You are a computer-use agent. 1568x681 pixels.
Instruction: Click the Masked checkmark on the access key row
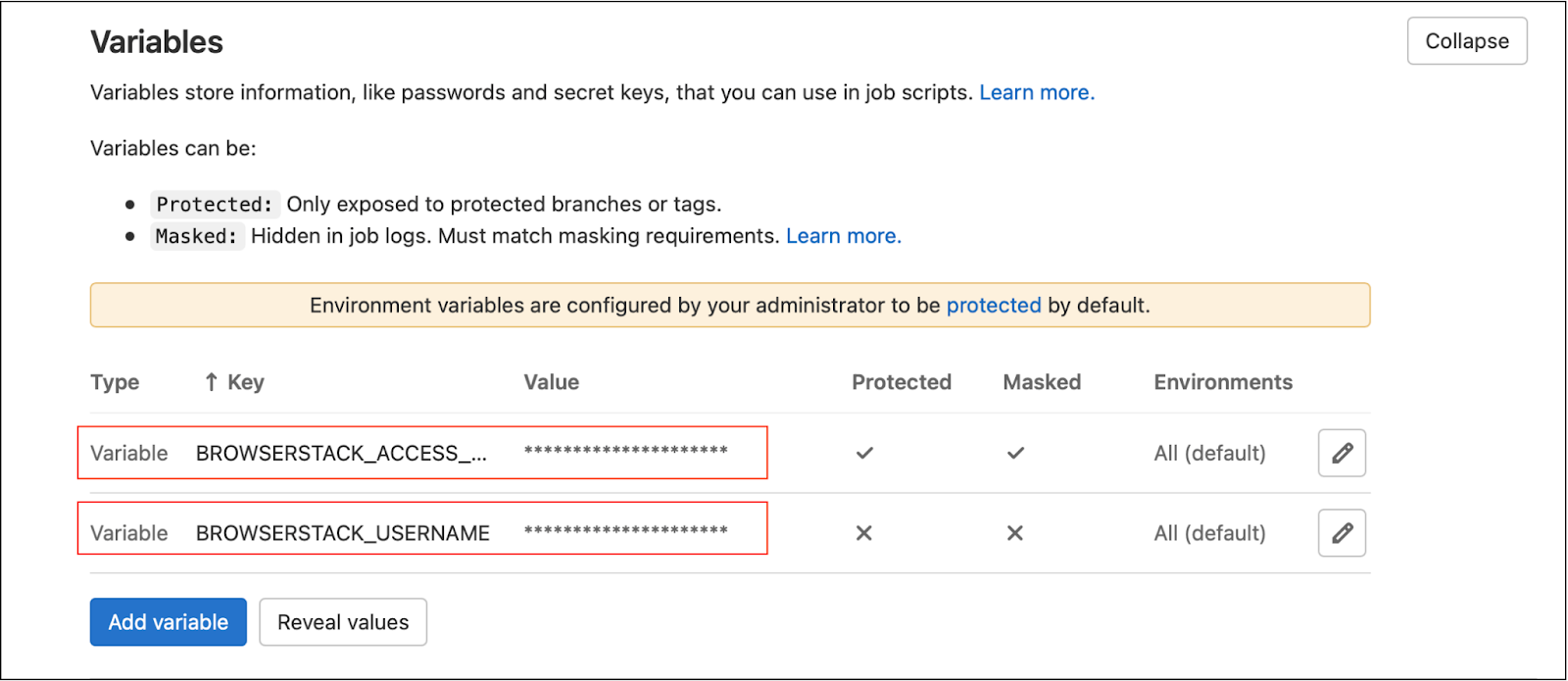(x=1015, y=453)
